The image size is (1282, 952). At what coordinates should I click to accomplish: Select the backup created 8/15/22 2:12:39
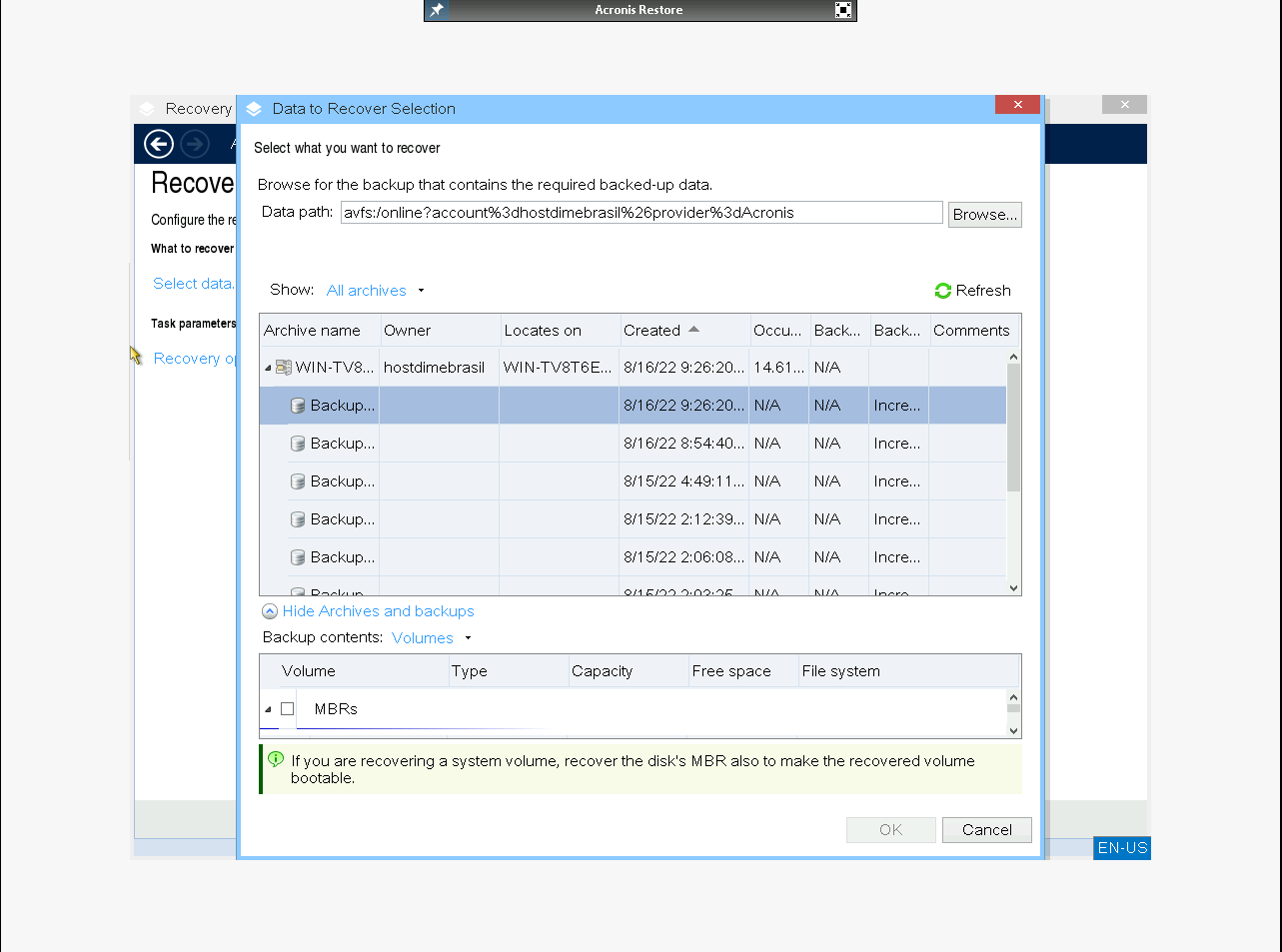click(x=634, y=519)
